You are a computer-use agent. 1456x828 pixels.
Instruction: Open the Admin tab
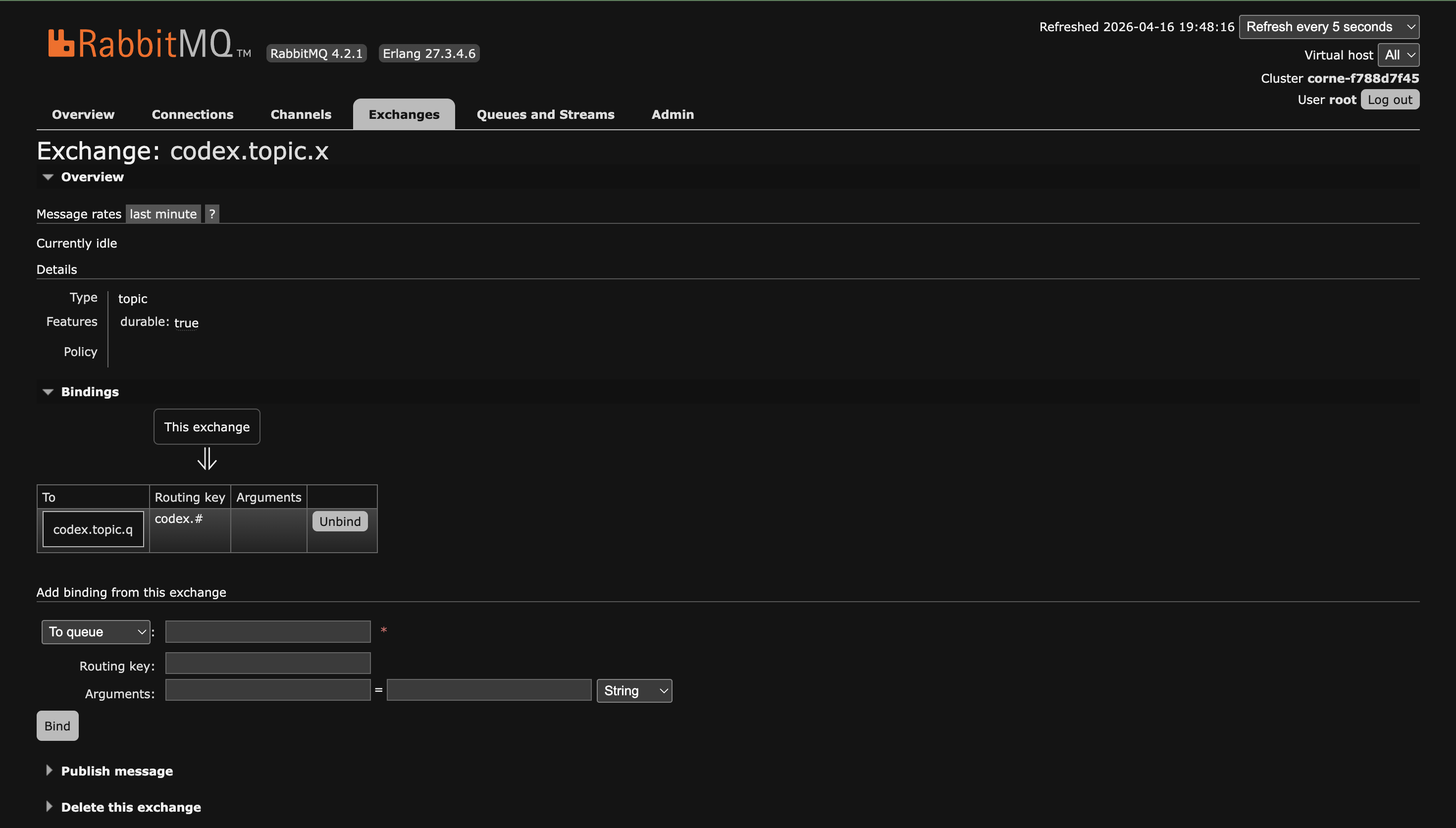[673, 114]
